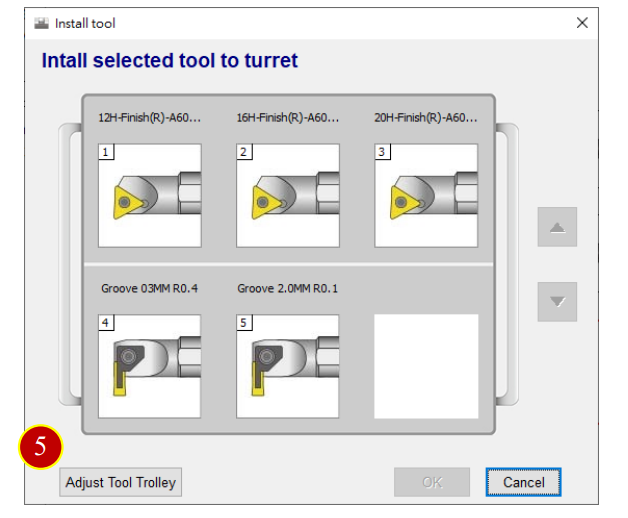
Task: Click the slot number 5 badge
Action: (x=244, y=323)
